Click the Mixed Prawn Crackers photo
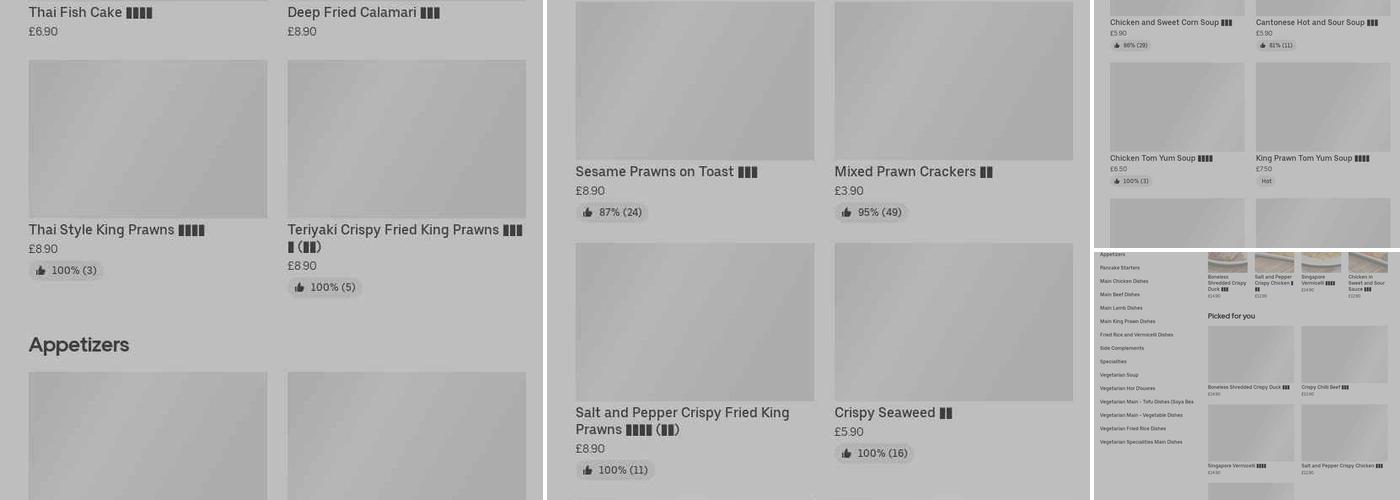The height and width of the screenshot is (500, 1400). (953, 80)
